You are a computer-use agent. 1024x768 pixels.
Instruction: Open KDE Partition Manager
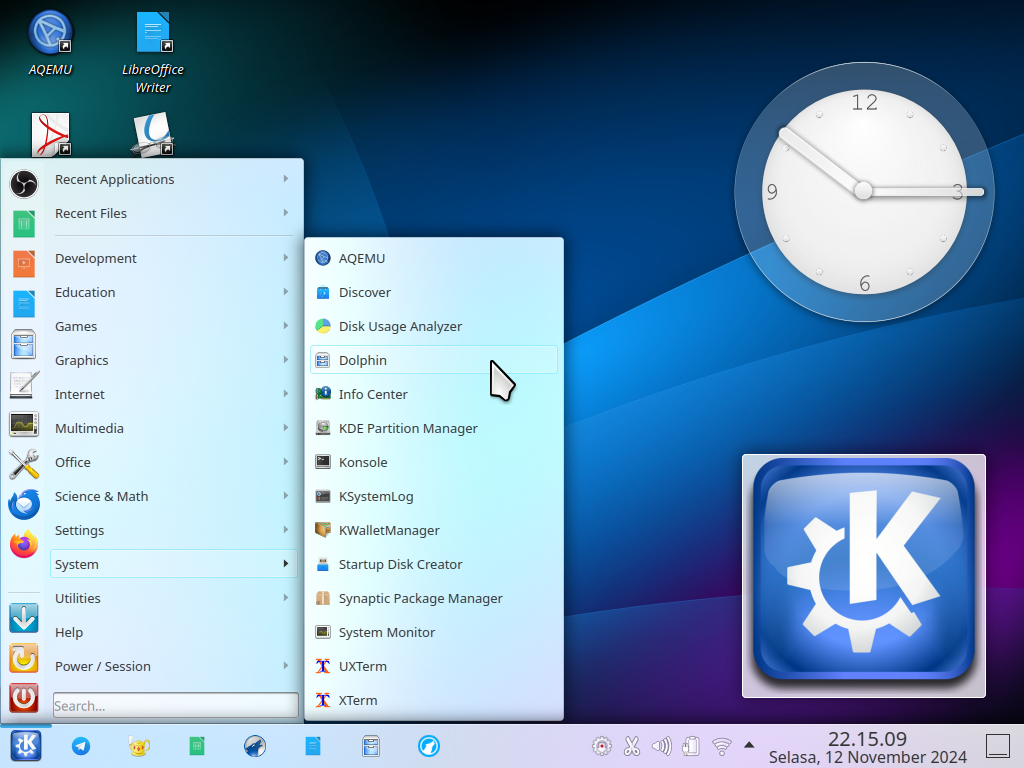tap(434, 428)
